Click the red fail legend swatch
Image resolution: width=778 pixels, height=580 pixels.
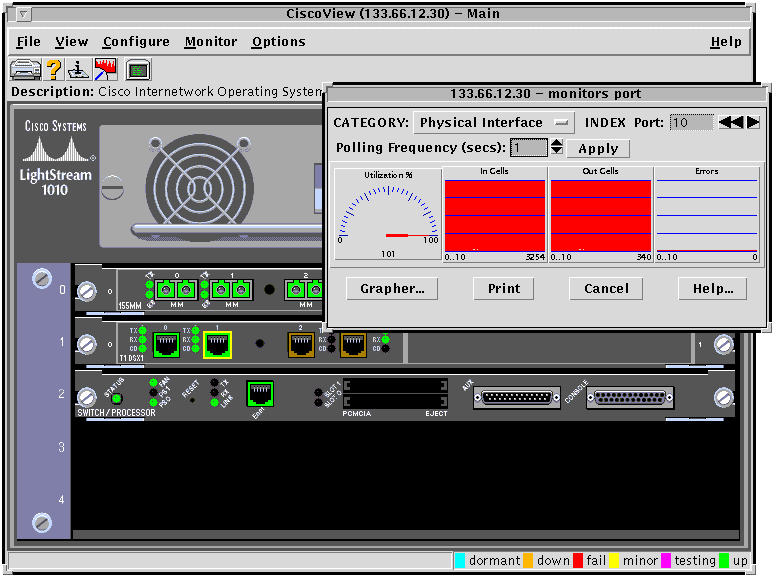pos(578,561)
